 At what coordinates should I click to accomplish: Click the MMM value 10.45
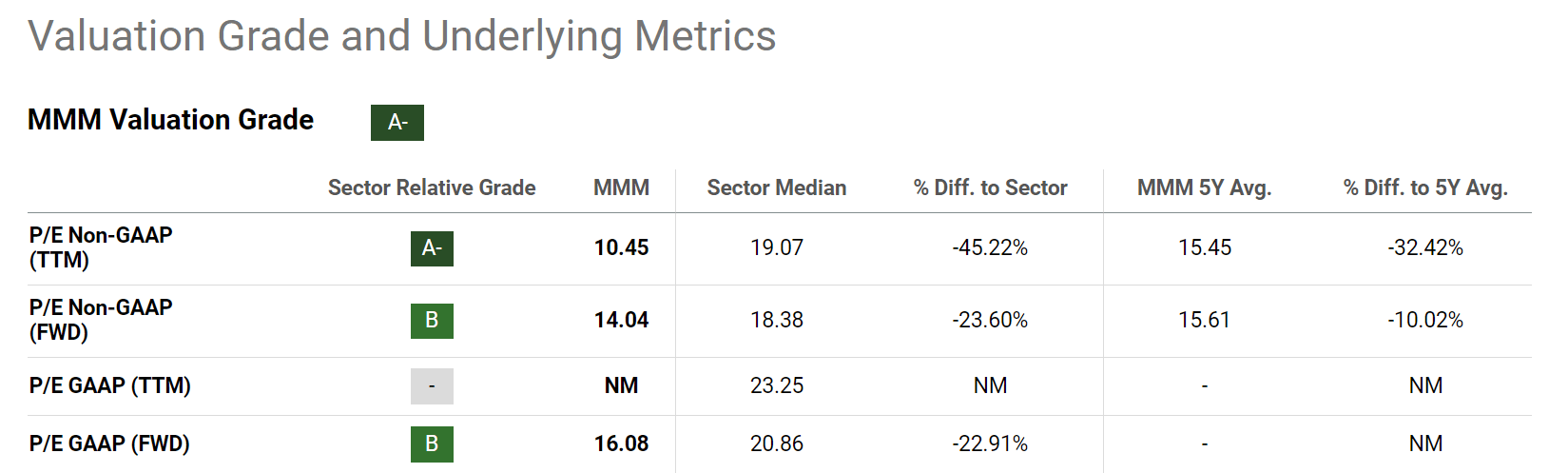621,248
